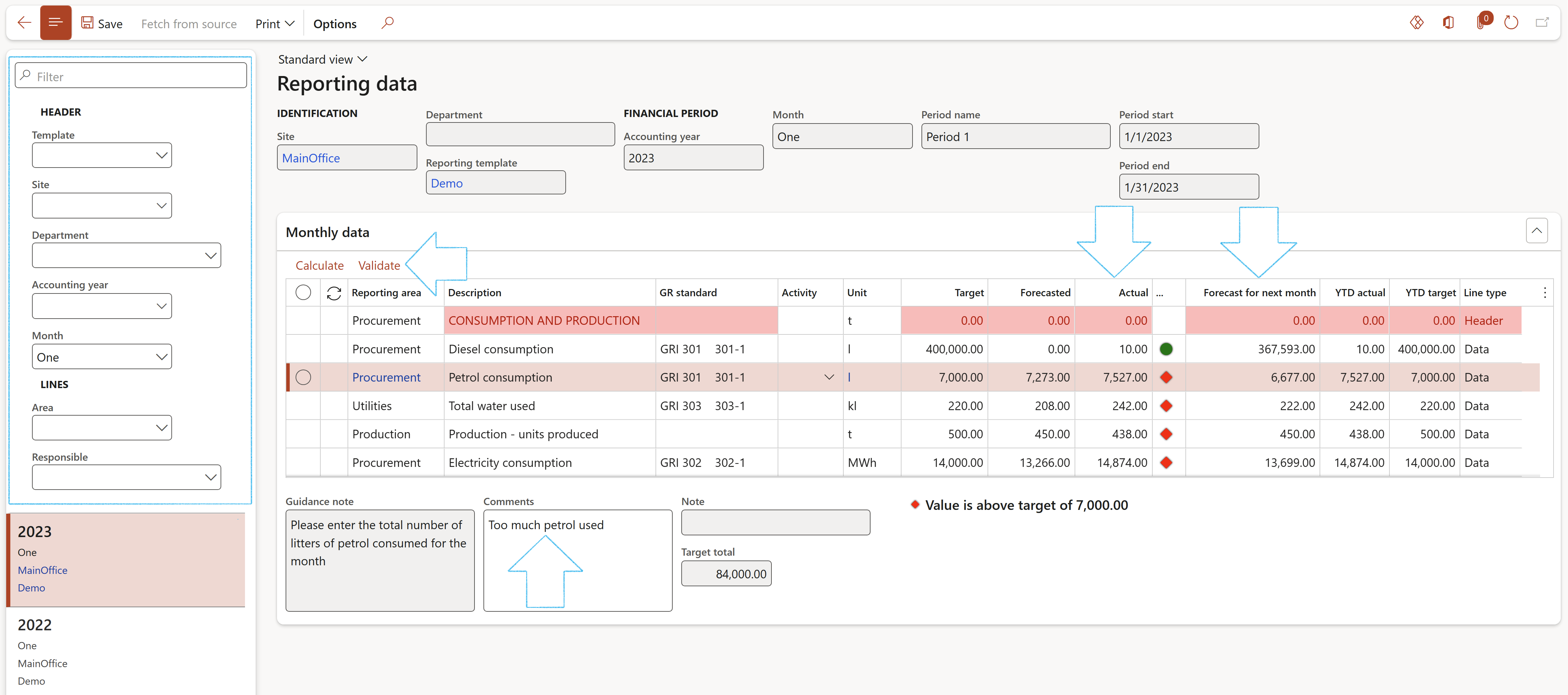The width and height of the screenshot is (1568, 695).
Task: Click the Filter search magnifier icon
Action: pos(25,75)
